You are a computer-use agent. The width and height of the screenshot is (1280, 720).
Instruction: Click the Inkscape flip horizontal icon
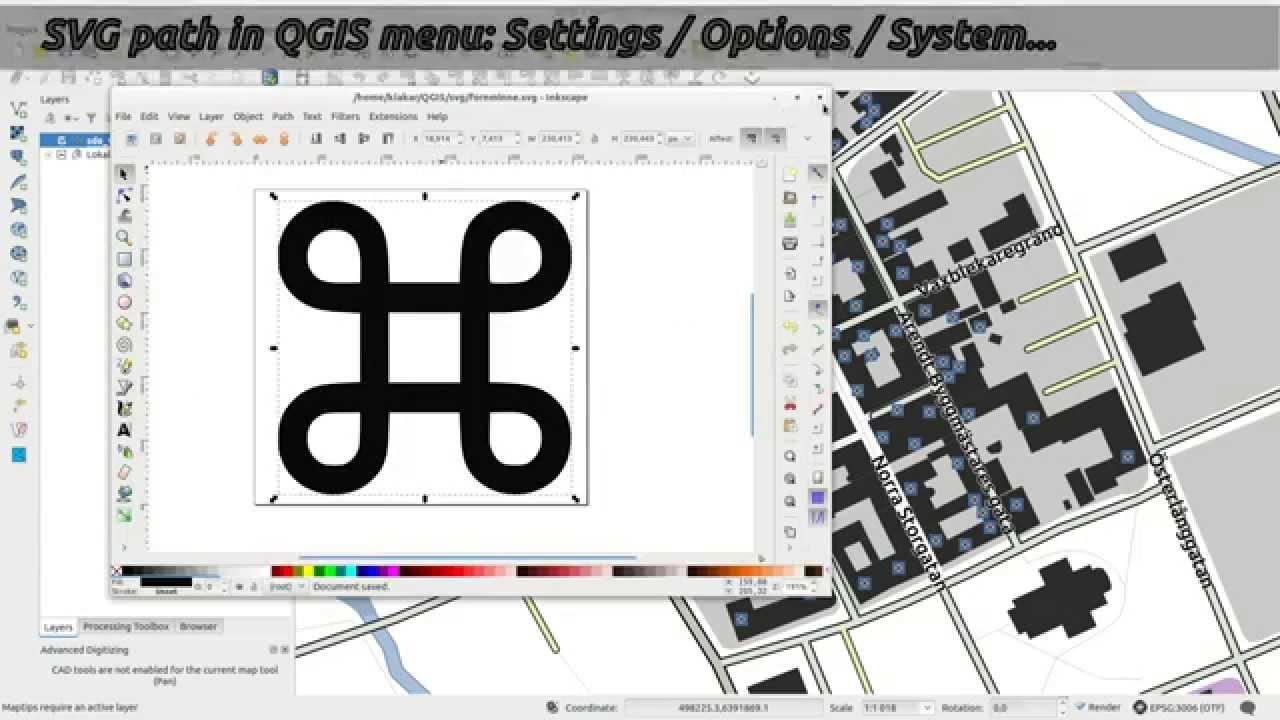pyautogui.click(x=260, y=139)
